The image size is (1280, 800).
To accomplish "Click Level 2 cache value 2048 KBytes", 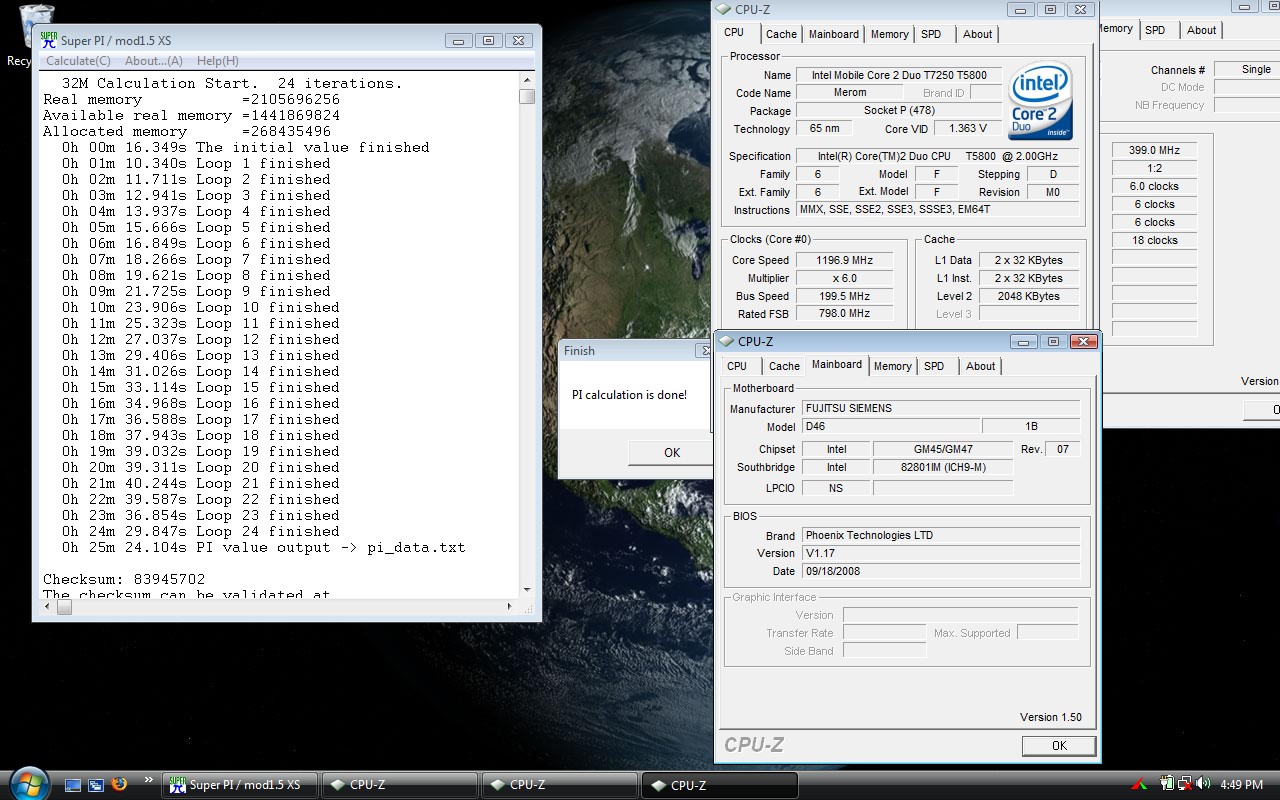I will (1030, 296).
